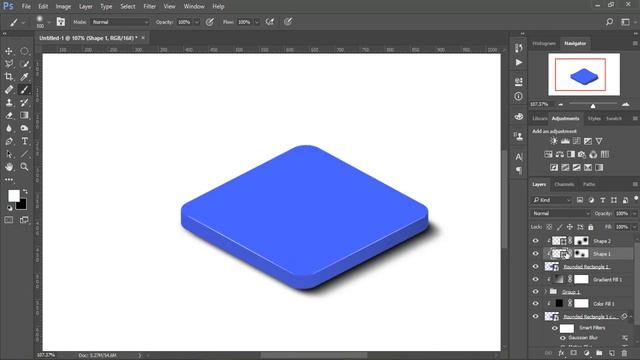Select the Sponge tool
Screen dimensions: 640x360
click(x=24, y=128)
